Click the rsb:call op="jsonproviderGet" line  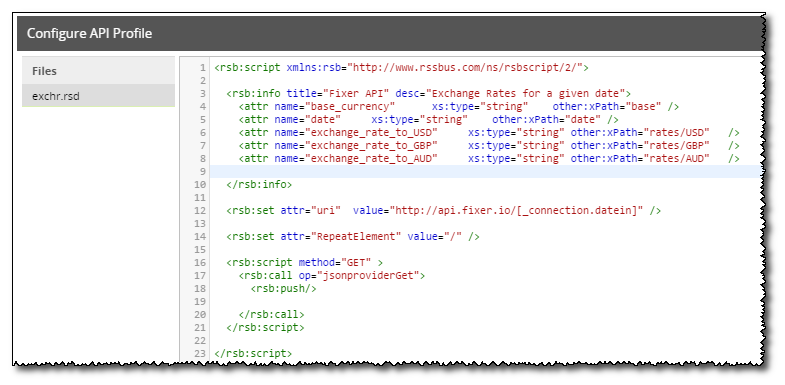coord(332,275)
